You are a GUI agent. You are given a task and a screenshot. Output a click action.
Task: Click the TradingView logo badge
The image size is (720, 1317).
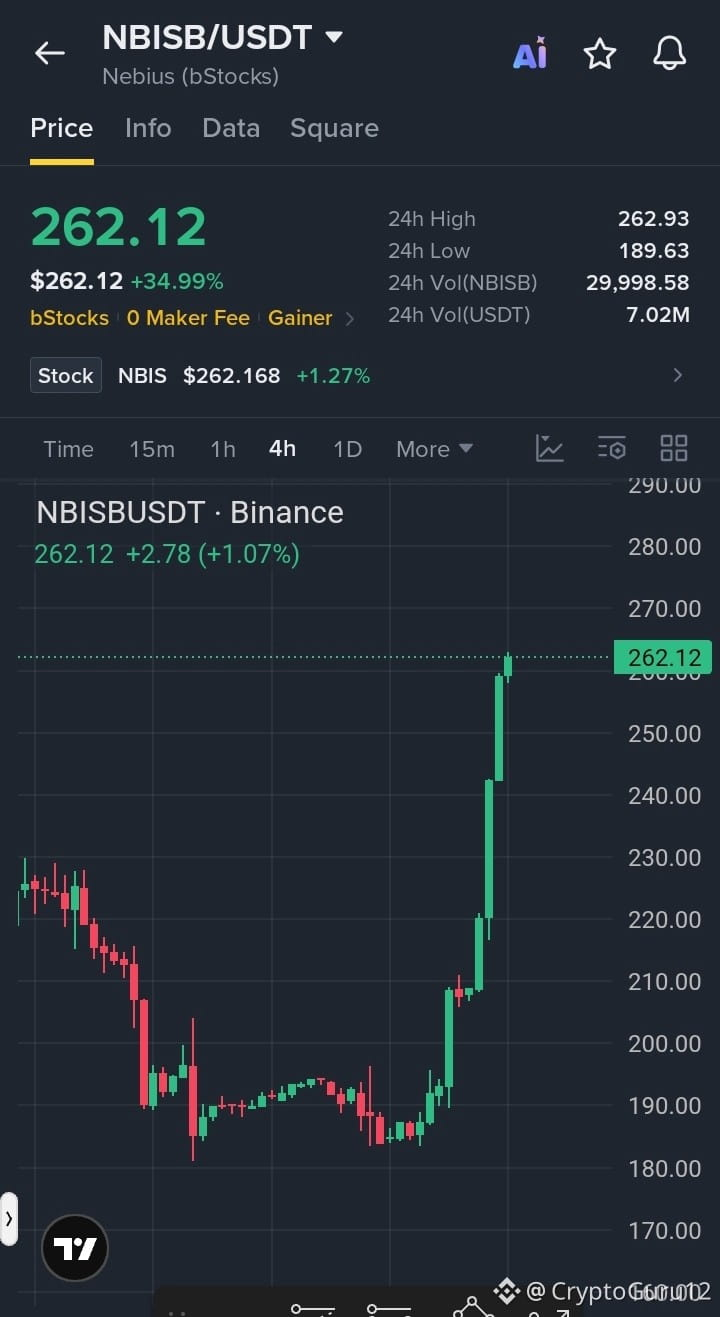pyautogui.click(x=74, y=1248)
